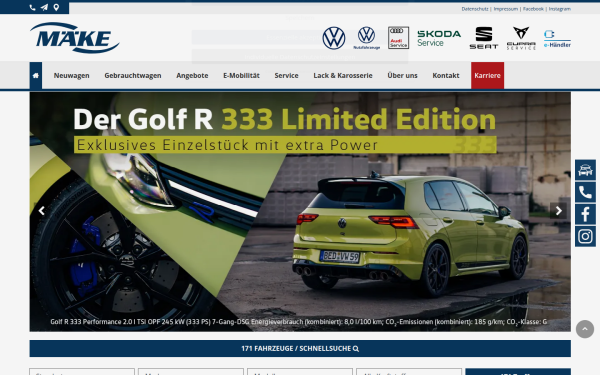Click the Cupra Service logo
This screenshot has width=600, height=375.
521,38
